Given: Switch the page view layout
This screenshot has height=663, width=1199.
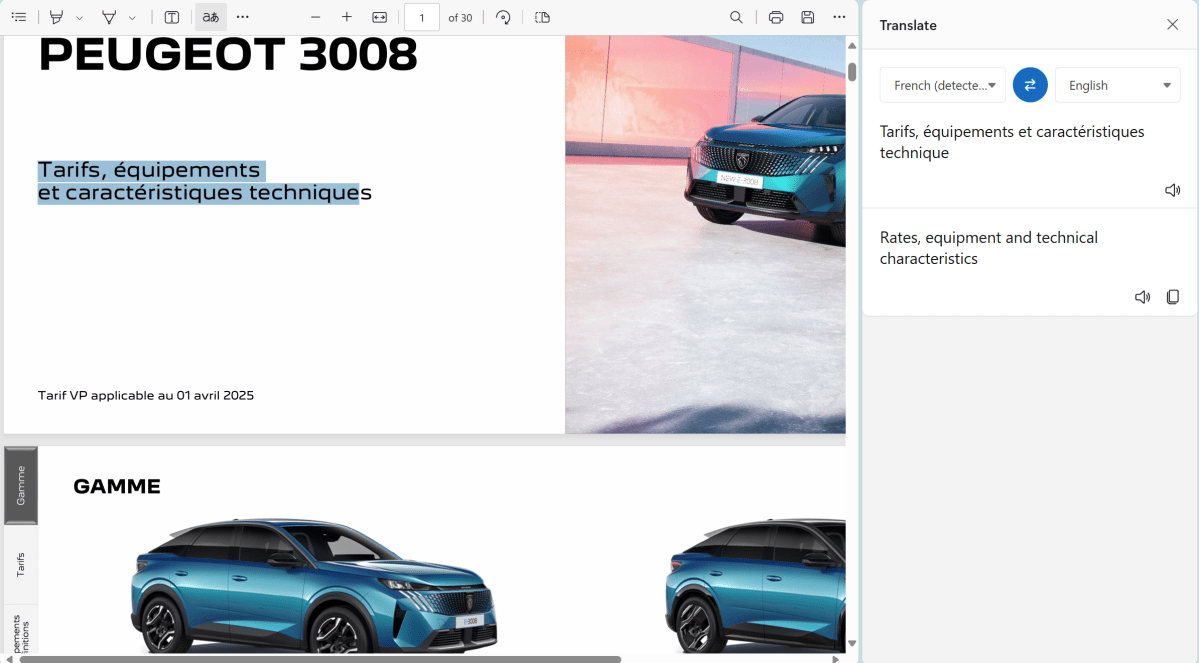Looking at the screenshot, I should (542, 17).
